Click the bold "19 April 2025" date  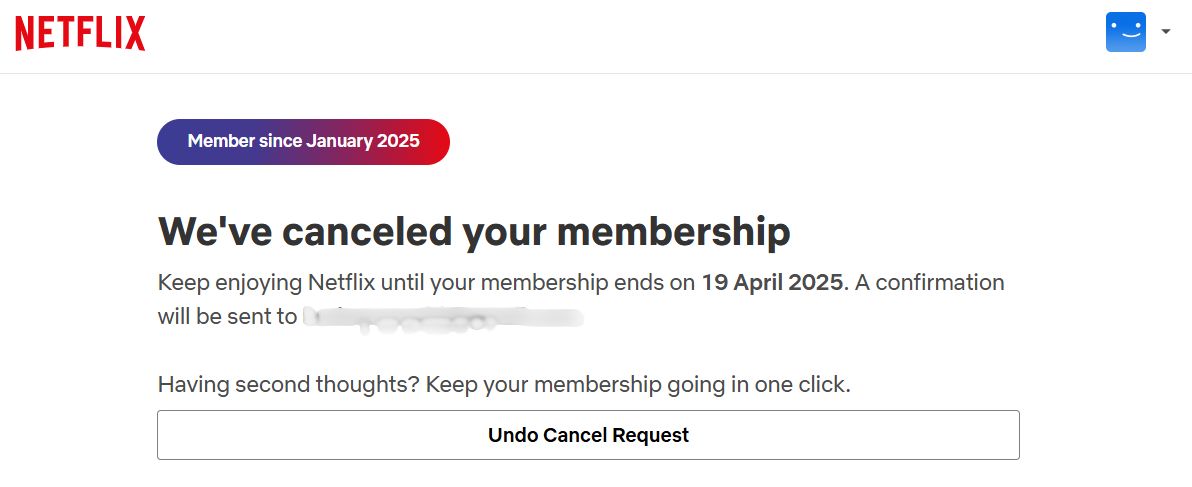(772, 282)
